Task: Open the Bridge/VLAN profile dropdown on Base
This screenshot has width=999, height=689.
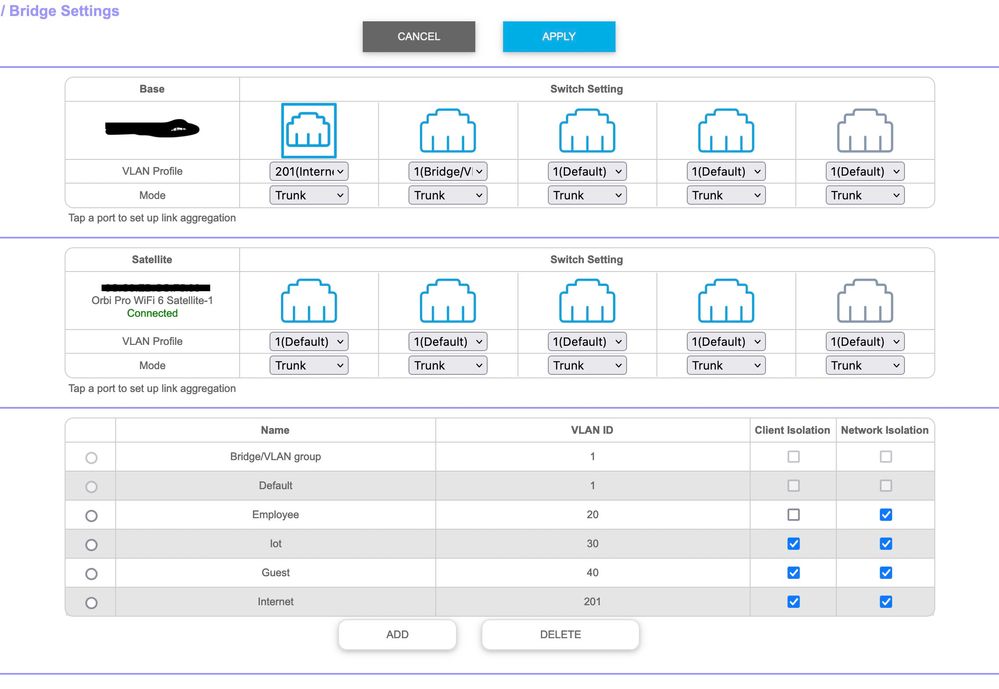Action: coord(448,171)
